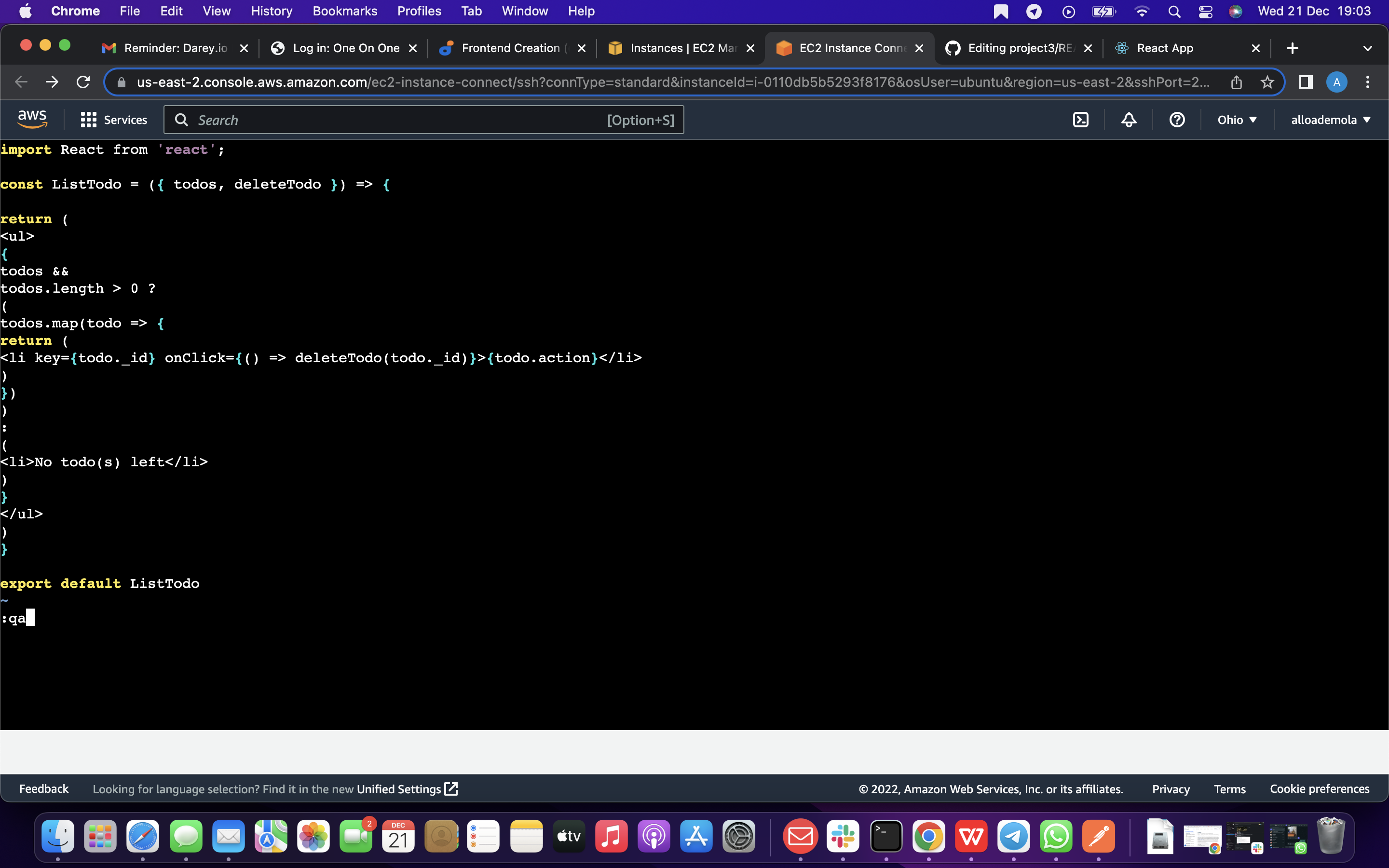Share the page using the address bar icon

tap(1236, 82)
